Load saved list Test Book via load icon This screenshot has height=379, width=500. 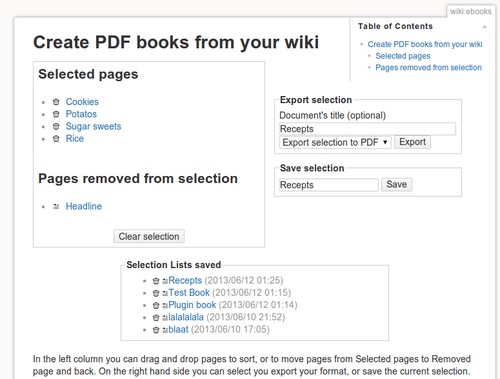pyautogui.click(x=165, y=293)
